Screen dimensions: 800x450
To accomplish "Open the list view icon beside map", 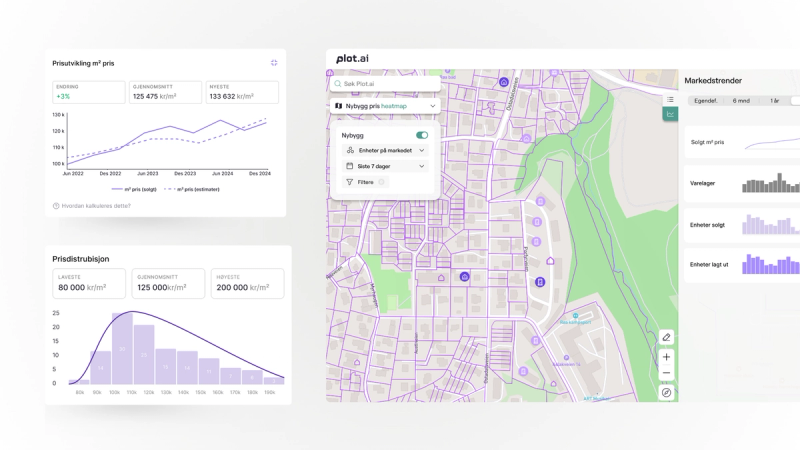I will (x=670, y=100).
